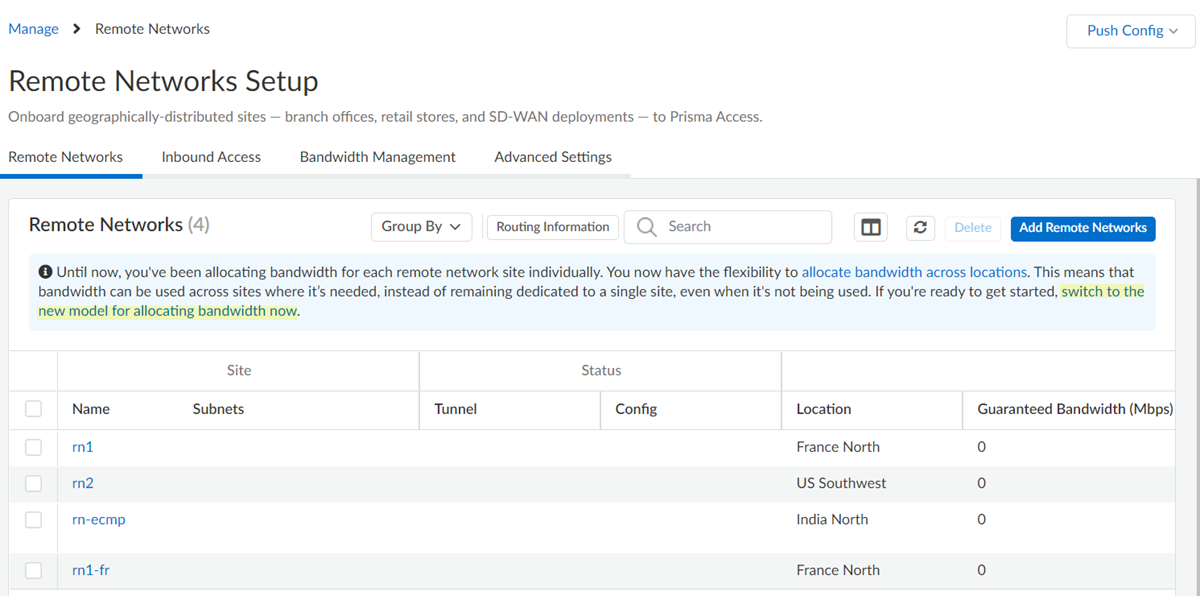The image size is (1200, 596).
Task: Navigate back via the Manage breadcrumb
Action: tap(33, 29)
